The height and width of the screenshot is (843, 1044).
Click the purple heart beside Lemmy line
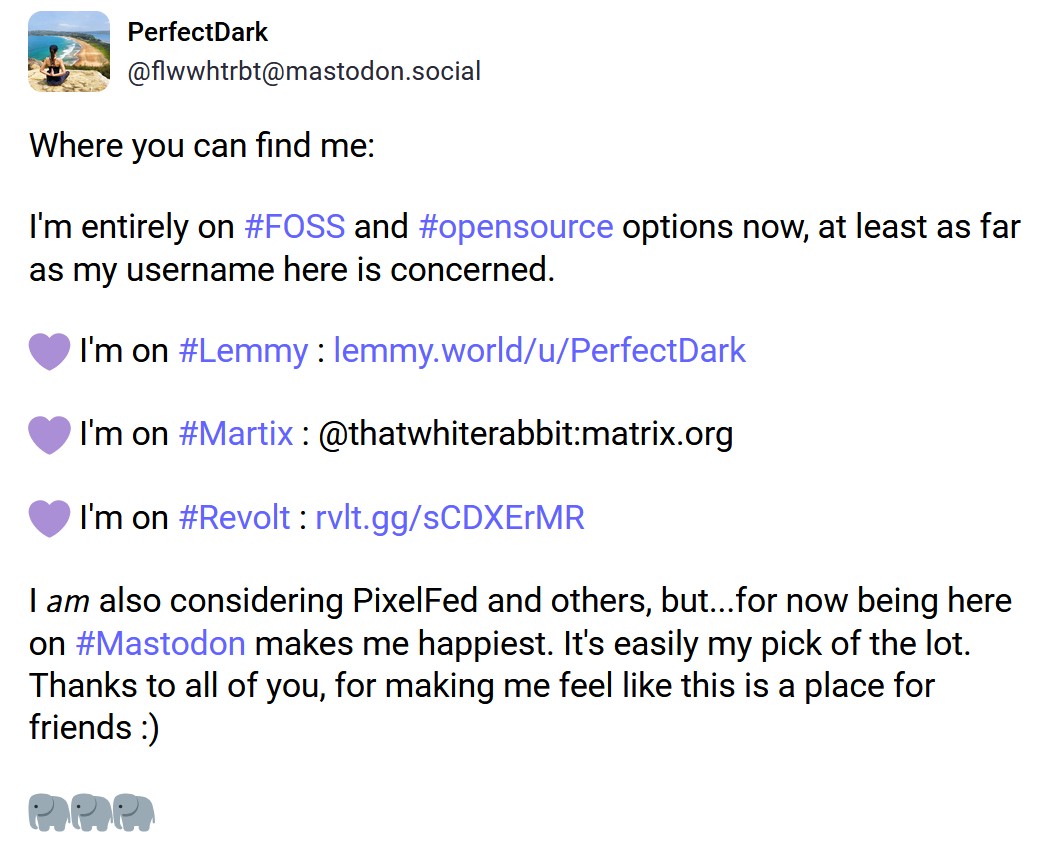click(x=49, y=351)
